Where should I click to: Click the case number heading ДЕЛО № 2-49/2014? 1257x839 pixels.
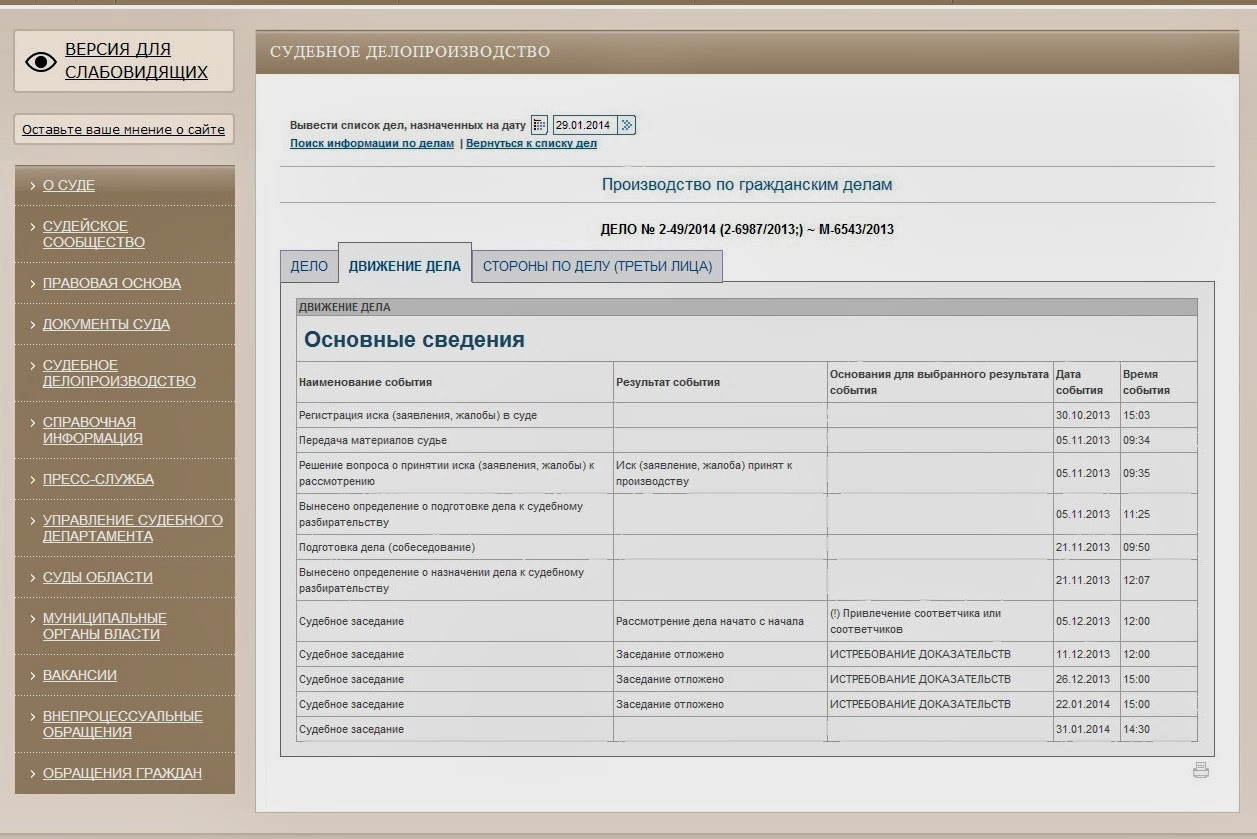tap(747, 229)
